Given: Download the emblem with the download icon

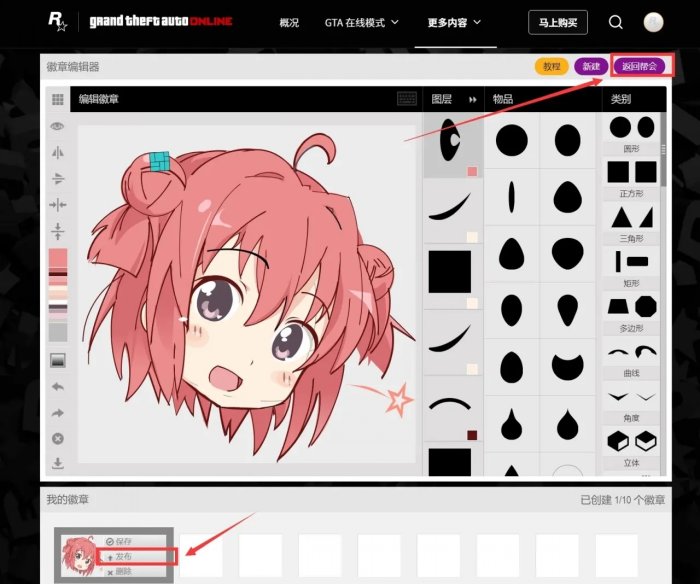Looking at the screenshot, I should coord(58,464).
